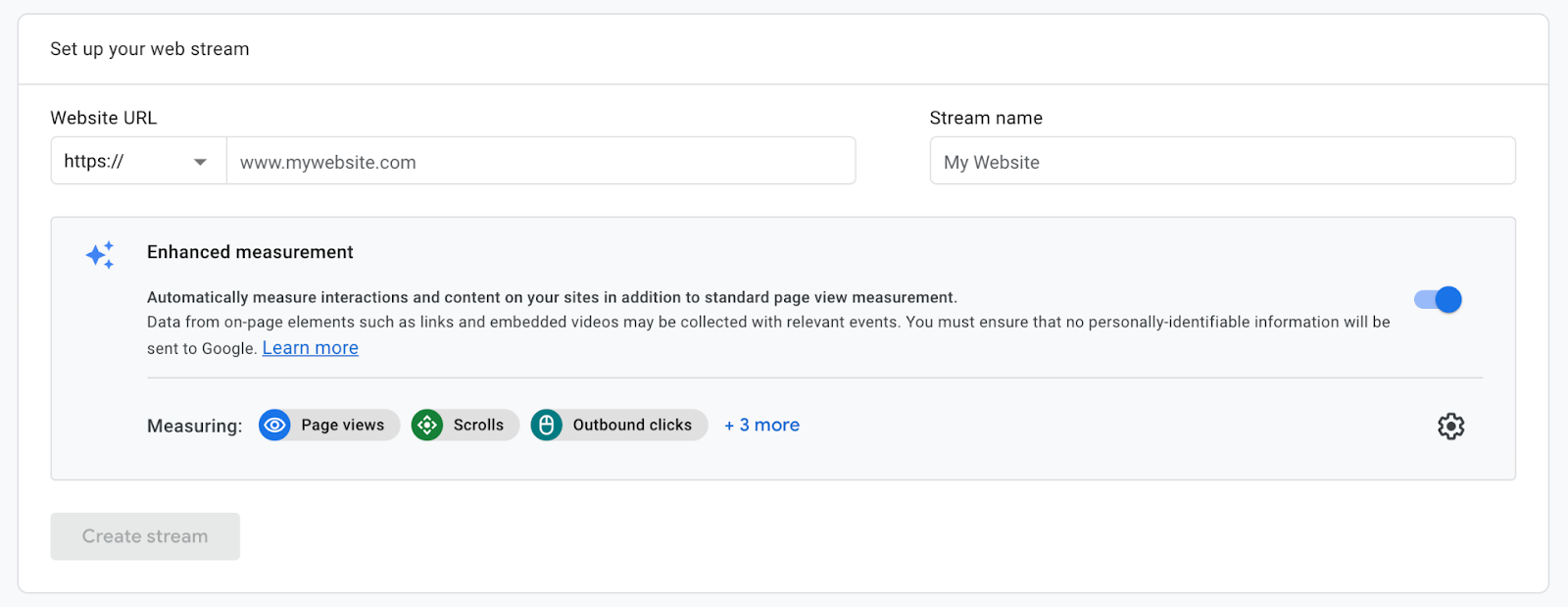Select the Page views chip label
Screen dimensions: 1568x607
[342, 425]
